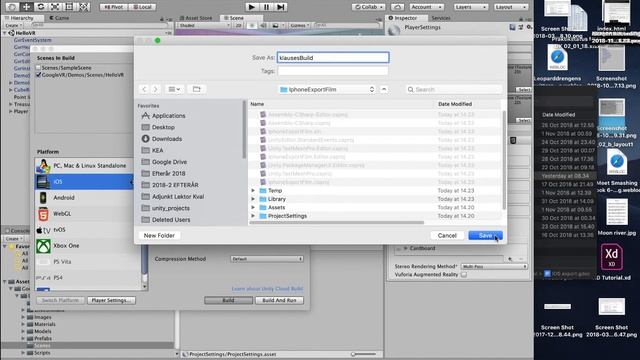
Task: Click the Cancel button
Action: pos(447,236)
